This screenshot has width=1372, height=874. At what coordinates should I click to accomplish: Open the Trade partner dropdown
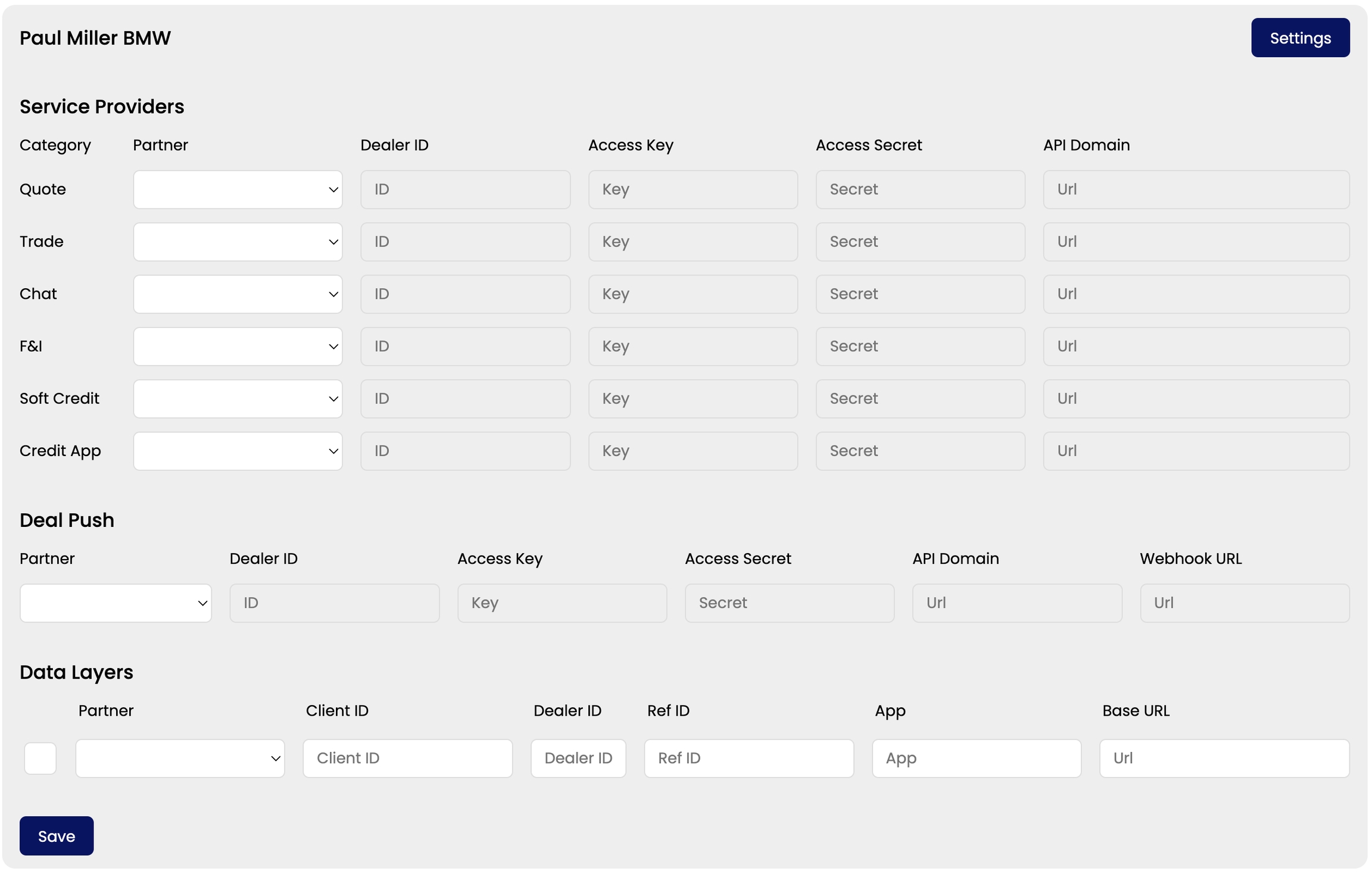click(238, 242)
